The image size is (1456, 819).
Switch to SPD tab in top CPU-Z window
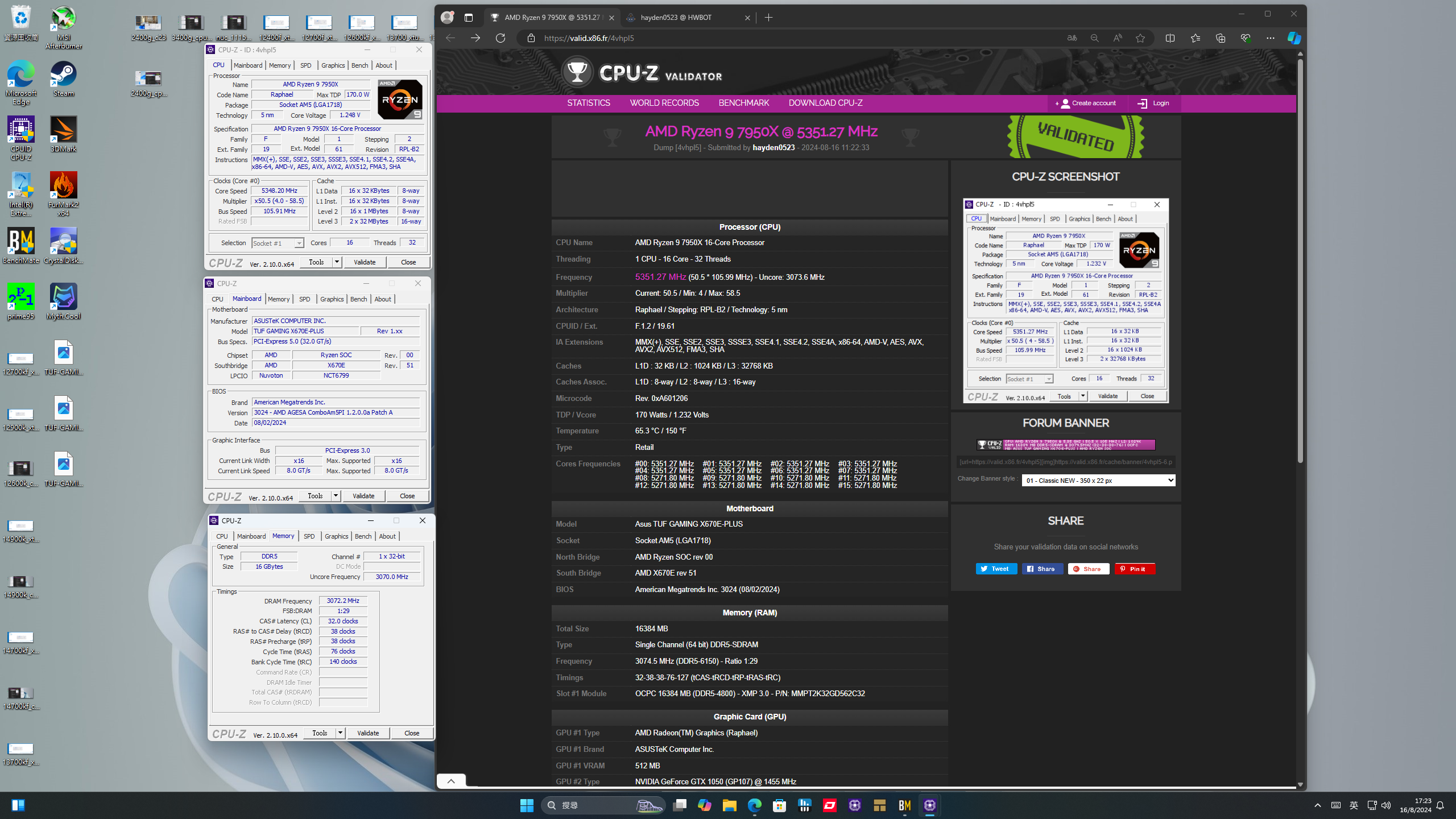(306, 65)
